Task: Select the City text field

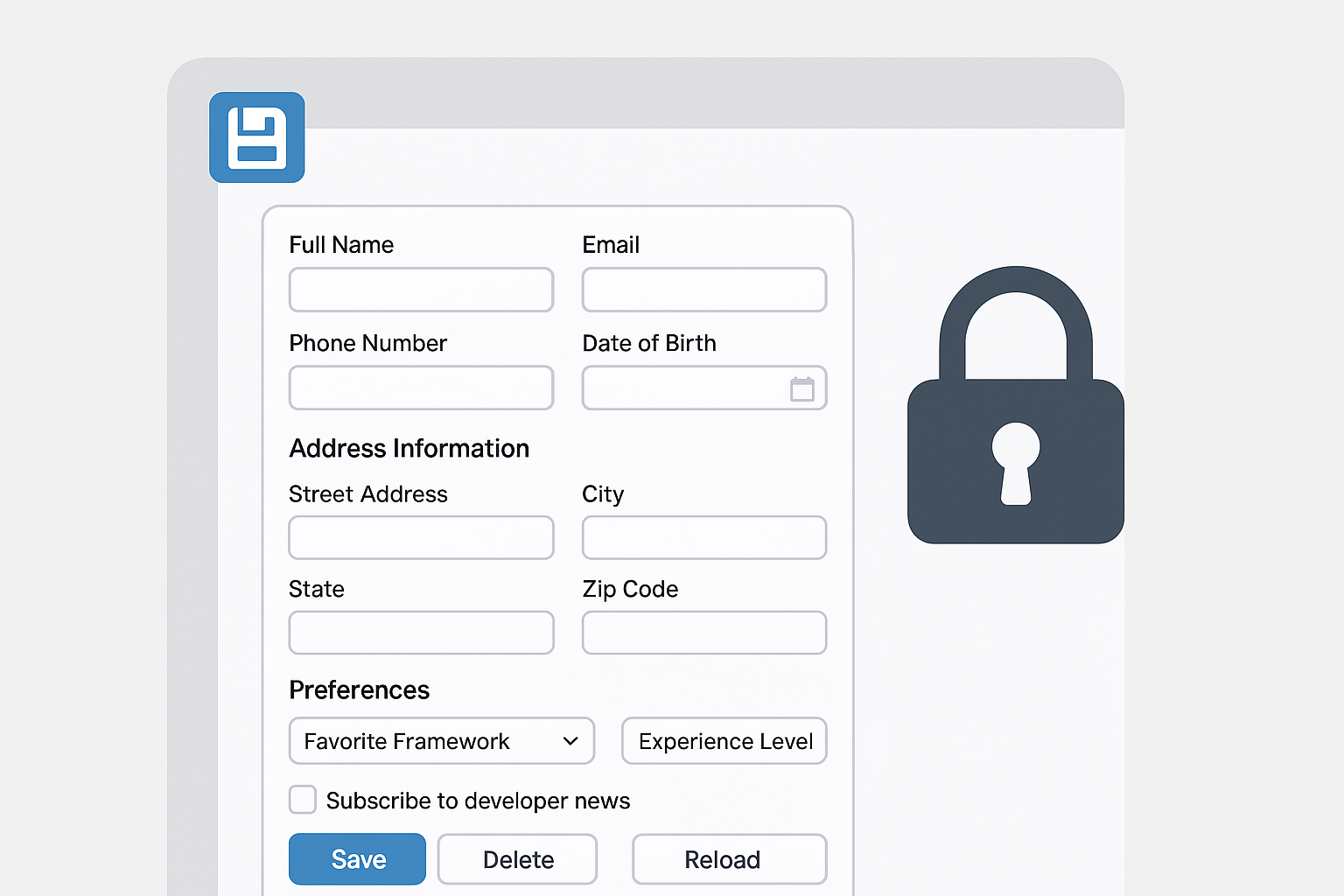Action: coord(703,537)
